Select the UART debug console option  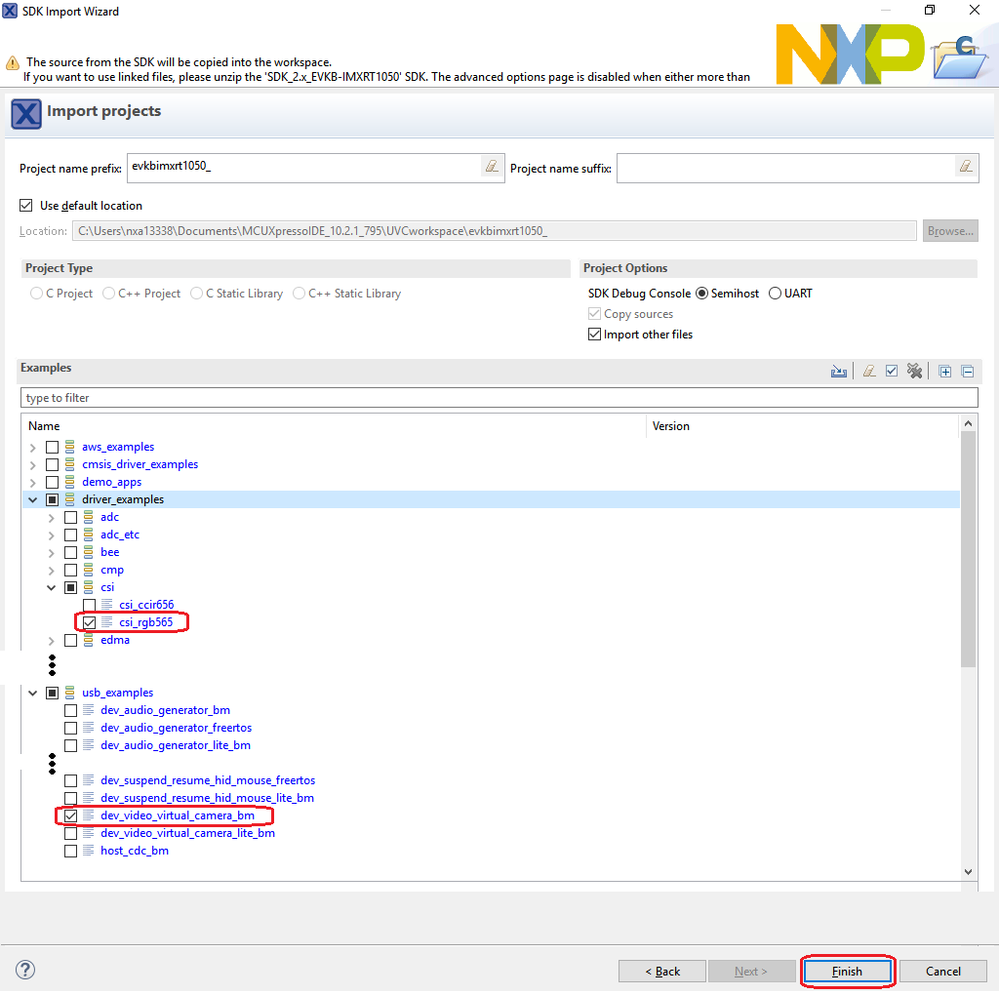tap(775, 293)
